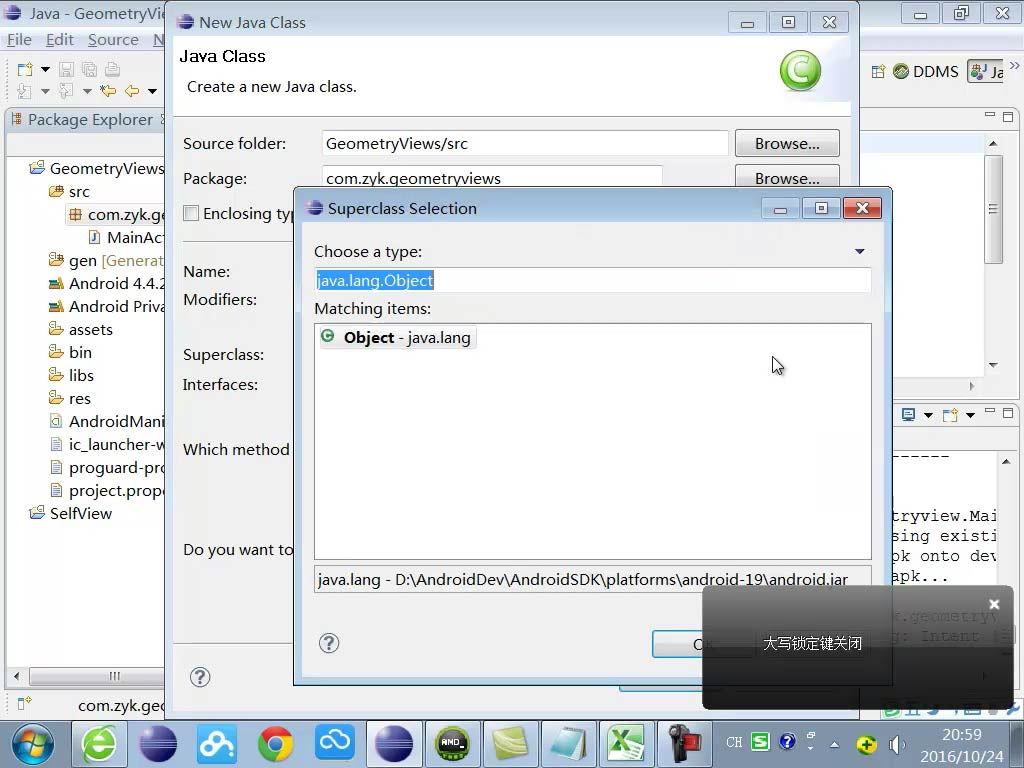Select src folder in Package Explorer
Viewport: 1024px width, 768px height.
pyautogui.click(x=69, y=191)
